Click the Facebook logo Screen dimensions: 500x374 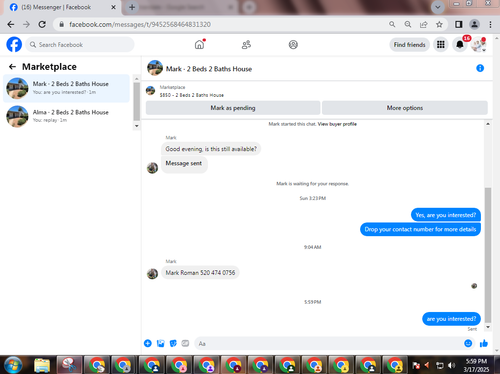click(x=14, y=44)
